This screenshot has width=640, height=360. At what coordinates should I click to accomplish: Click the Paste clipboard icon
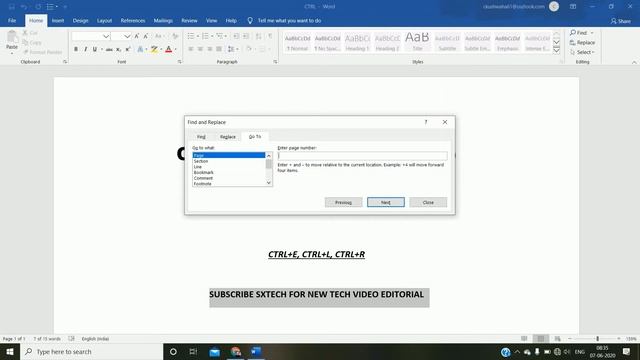tap(12, 37)
